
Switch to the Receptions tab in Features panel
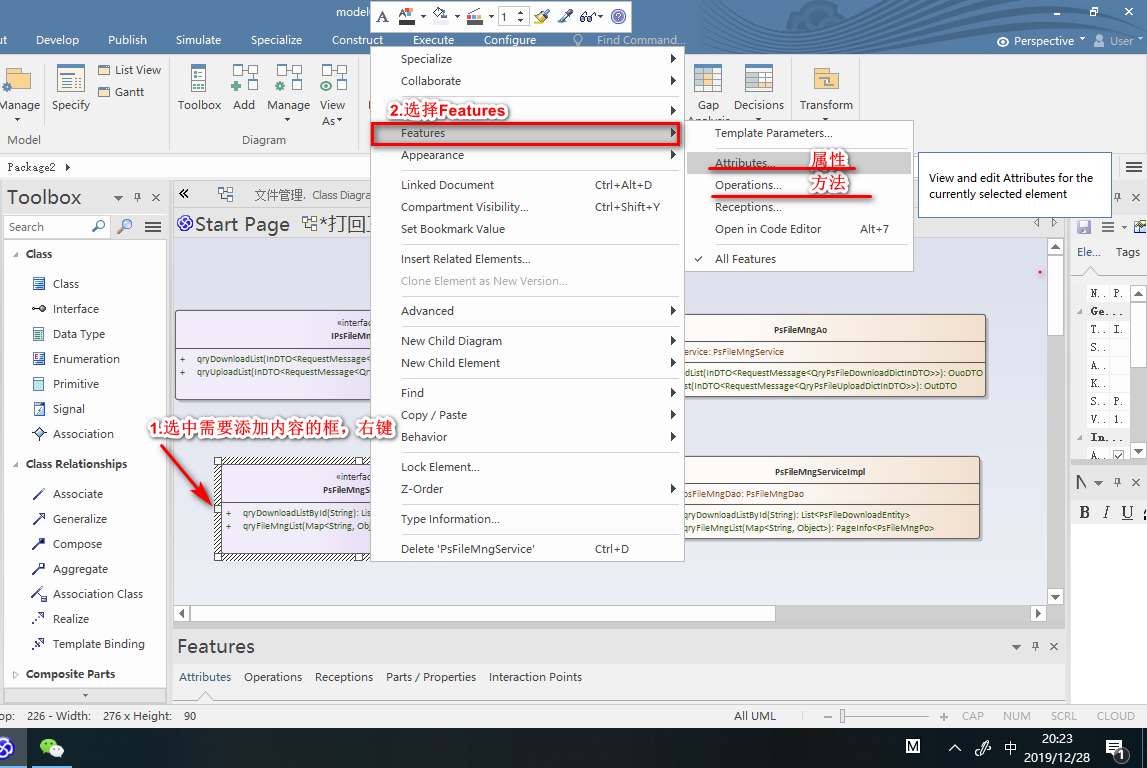(343, 677)
